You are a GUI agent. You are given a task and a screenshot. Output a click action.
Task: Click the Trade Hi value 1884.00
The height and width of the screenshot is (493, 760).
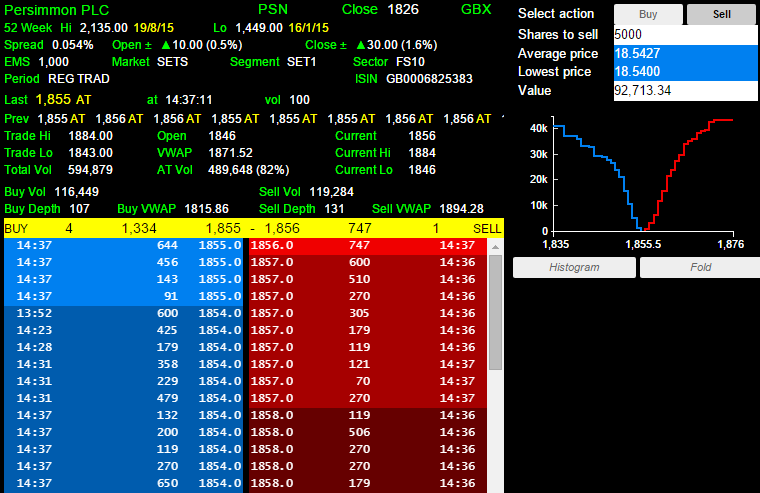click(91, 136)
